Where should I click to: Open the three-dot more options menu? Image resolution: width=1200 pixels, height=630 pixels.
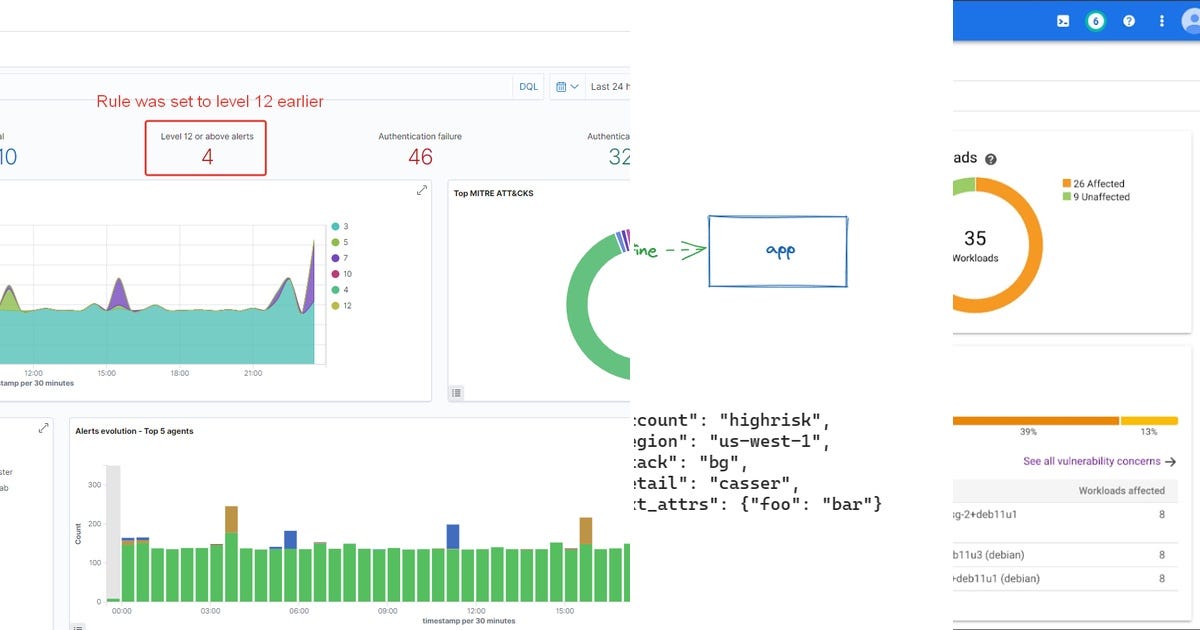coord(1161,20)
